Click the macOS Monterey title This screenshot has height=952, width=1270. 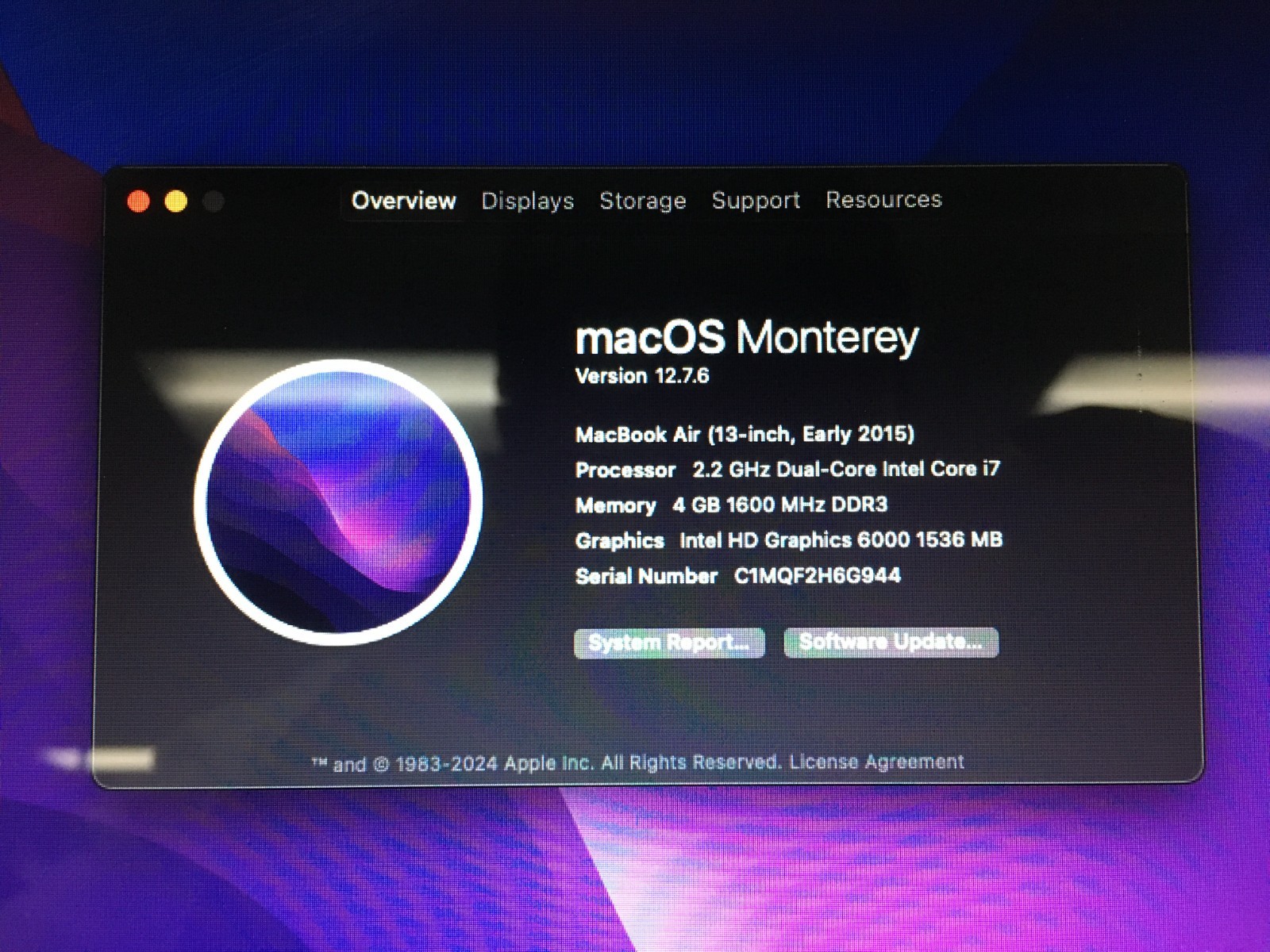pos(747,338)
